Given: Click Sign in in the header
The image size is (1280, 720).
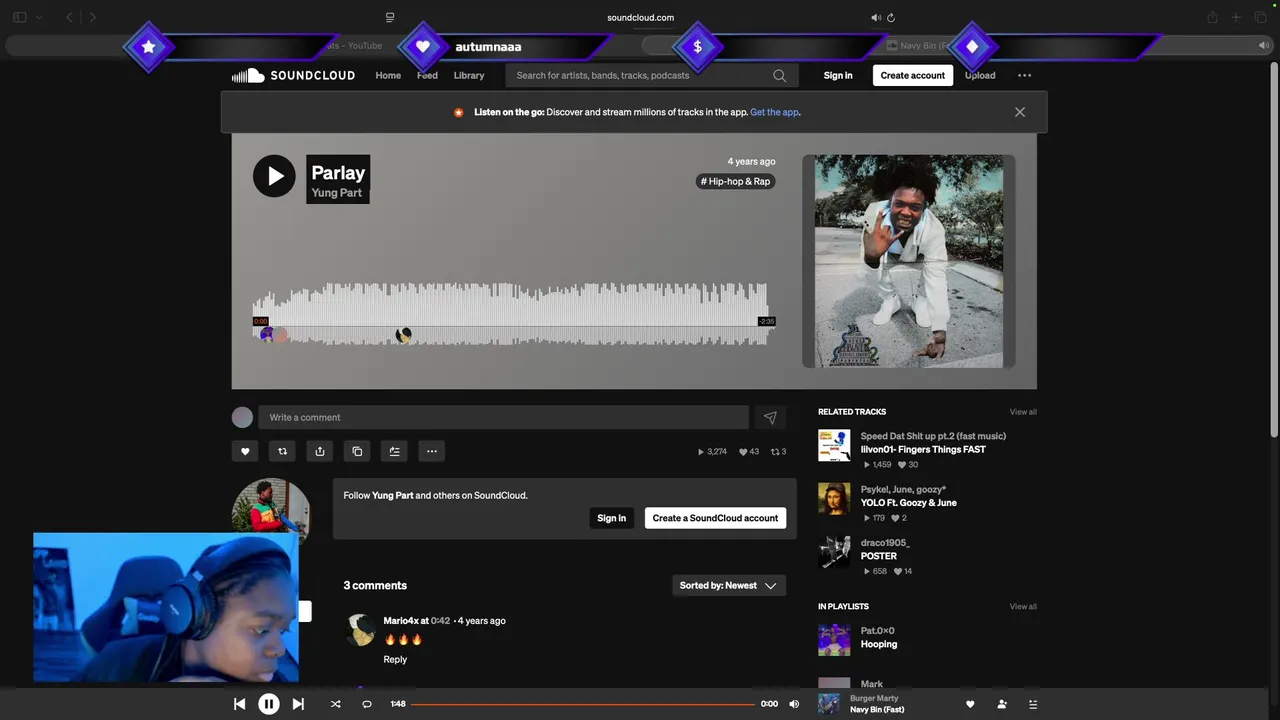Looking at the screenshot, I should 838,75.
